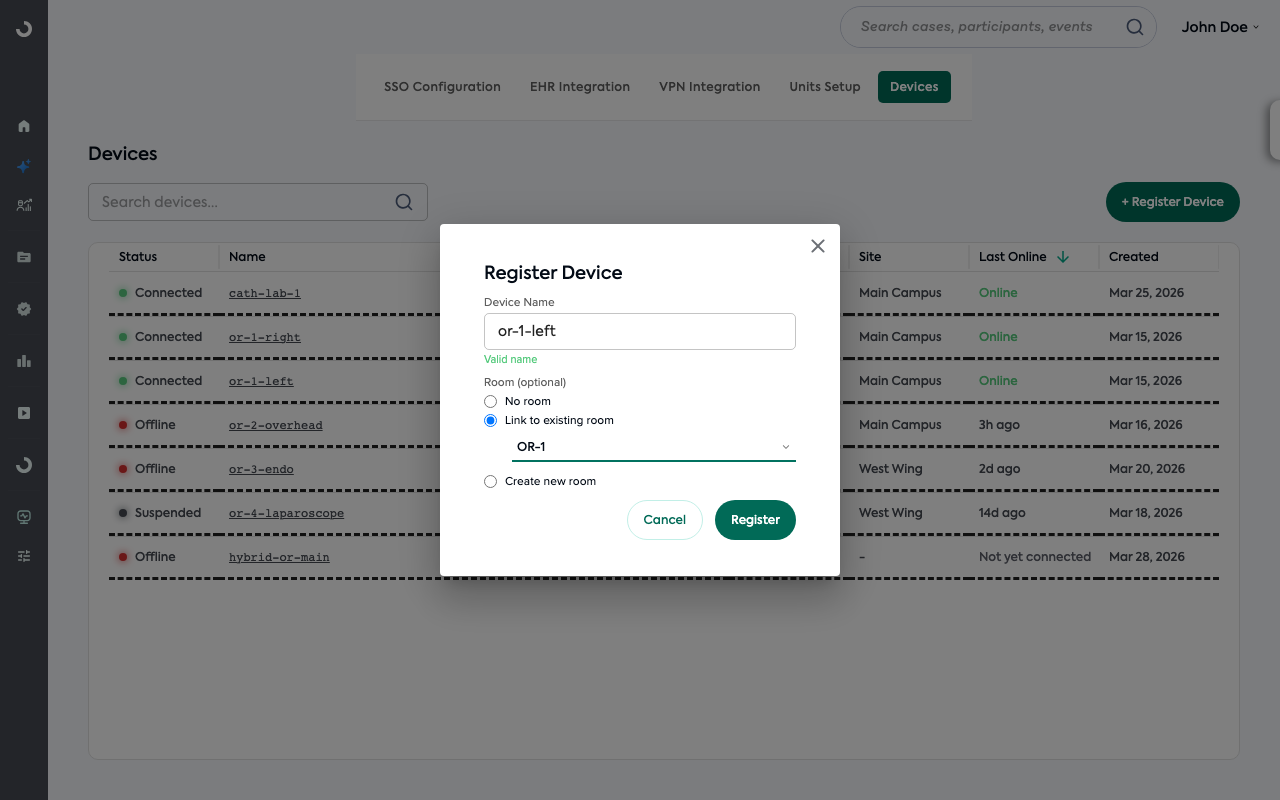Open the participants icon in the sidebar
This screenshot has width=1280, height=800.
pos(23,205)
